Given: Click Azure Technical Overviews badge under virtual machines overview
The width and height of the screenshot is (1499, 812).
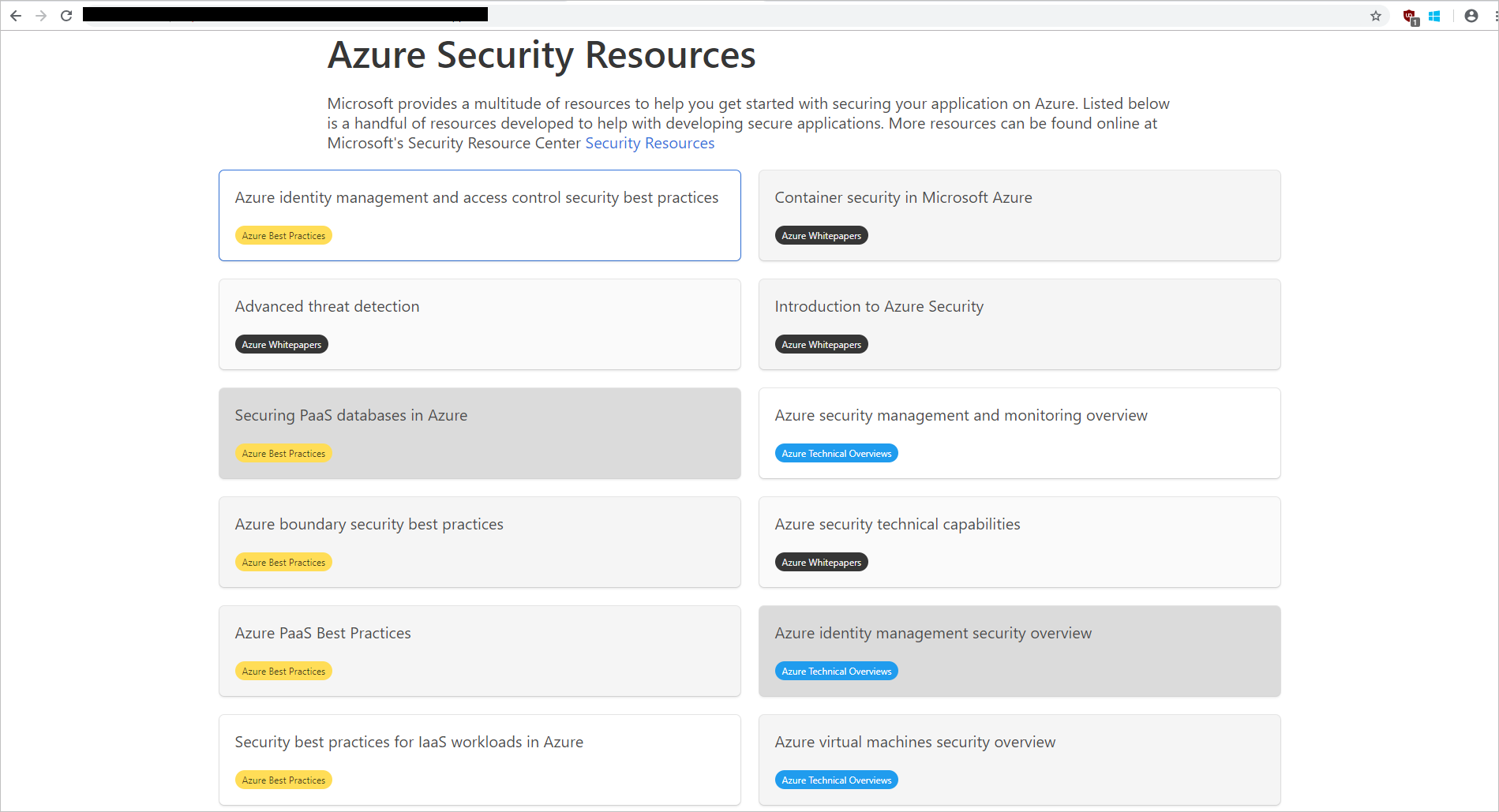Looking at the screenshot, I should pos(836,780).
